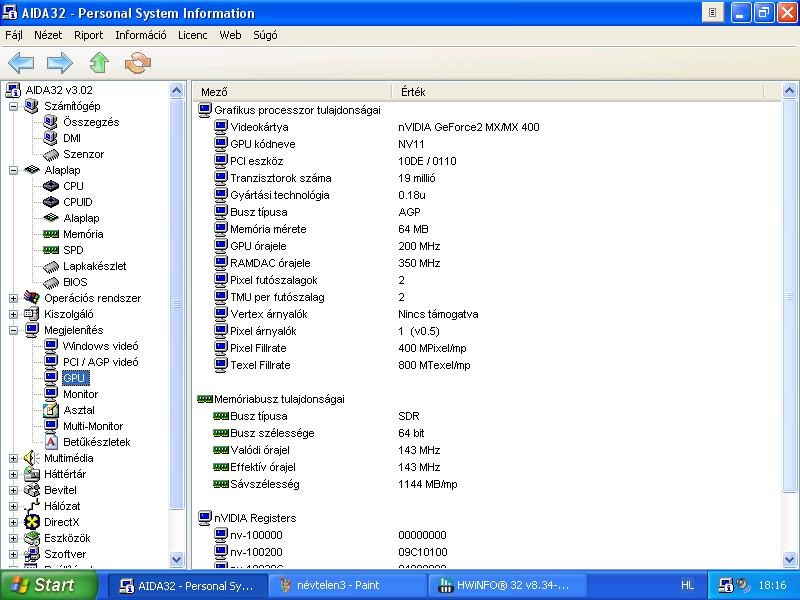Select the SPD memory icon entry
The width and height of the screenshot is (800, 600).
[51, 250]
